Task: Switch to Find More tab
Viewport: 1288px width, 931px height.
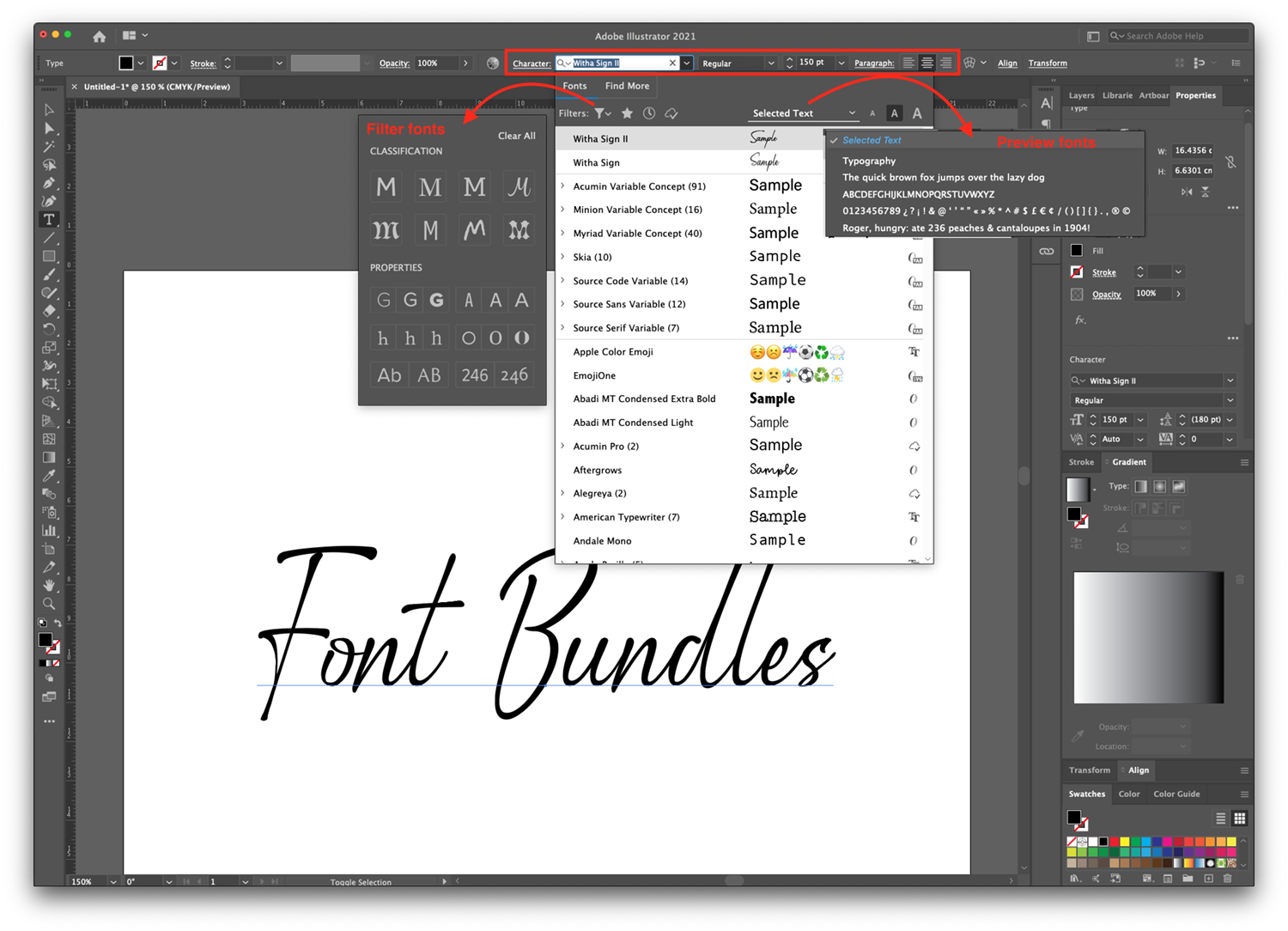Action: 627,86
